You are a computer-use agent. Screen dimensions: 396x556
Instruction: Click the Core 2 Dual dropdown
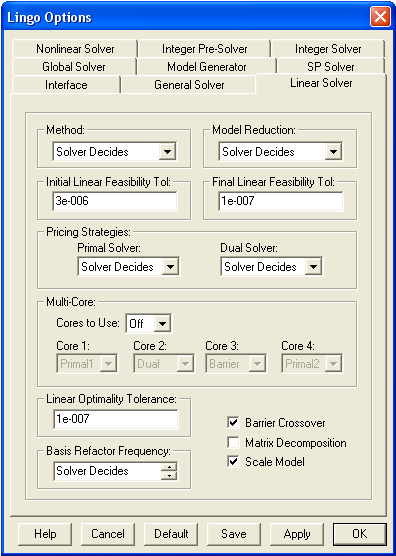click(163, 363)
